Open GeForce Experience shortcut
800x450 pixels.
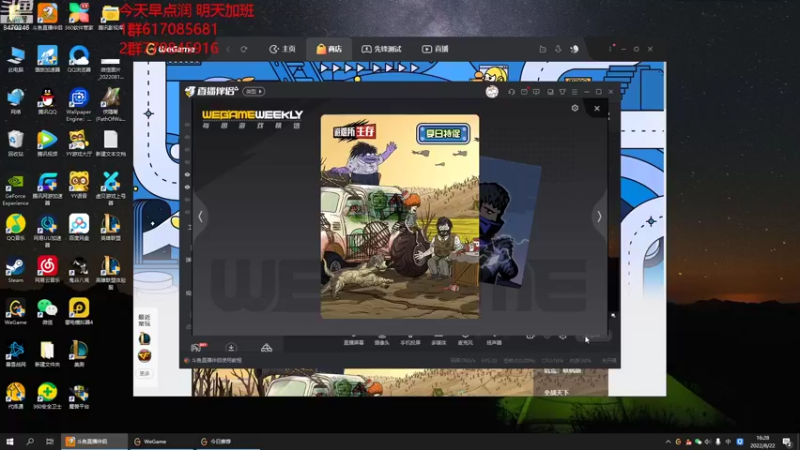[16, 189]
